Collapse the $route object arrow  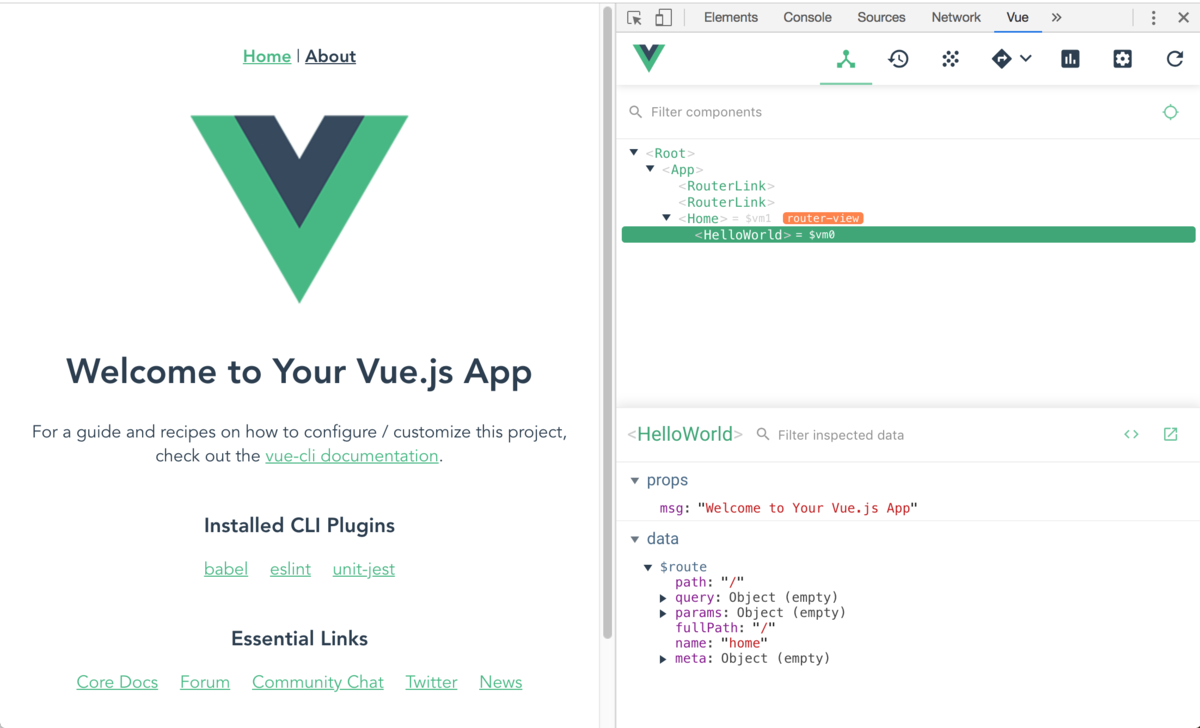tap(648, 567)
